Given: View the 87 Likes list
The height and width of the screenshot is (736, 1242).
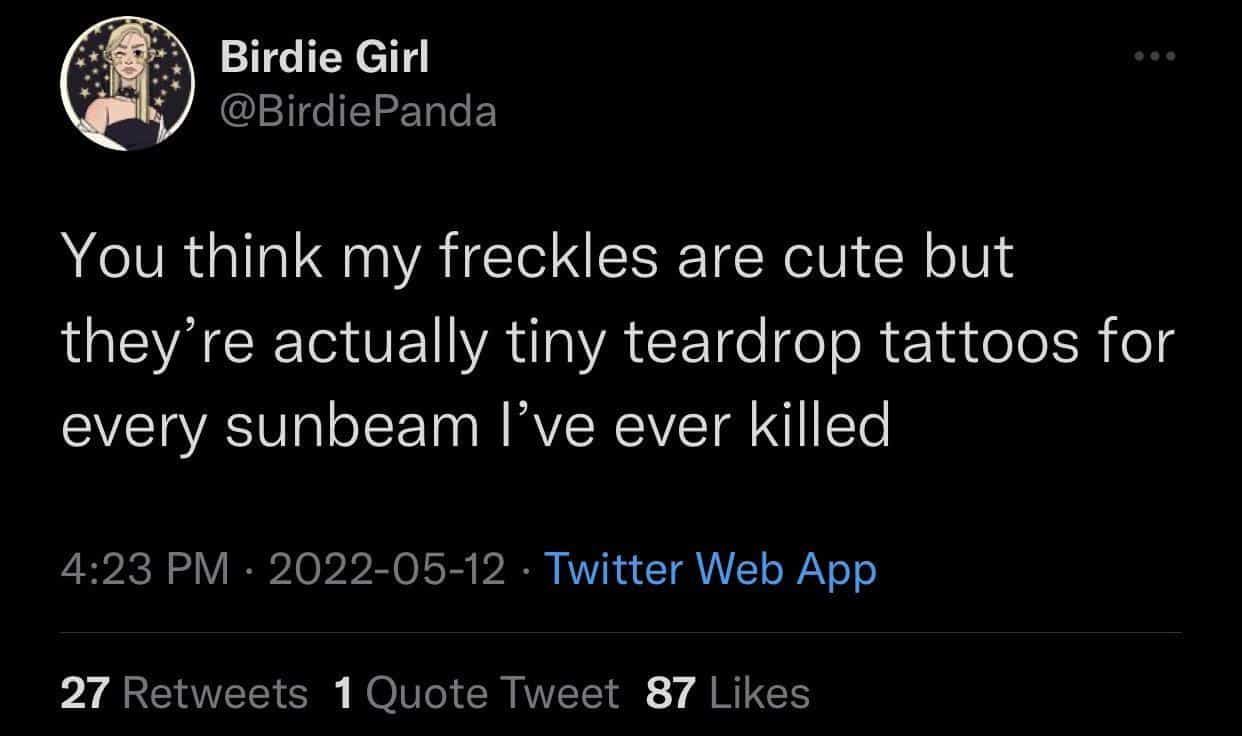Looking at the screenshot, I should click(x=728, y=692).
